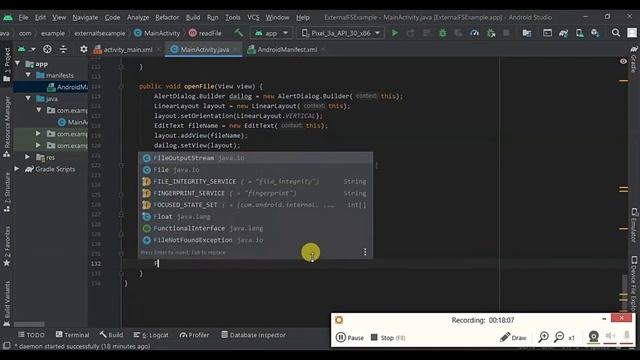Click the Stop icon in toolbar
Screen dimensions: 640x360
[x=506, y=33]
